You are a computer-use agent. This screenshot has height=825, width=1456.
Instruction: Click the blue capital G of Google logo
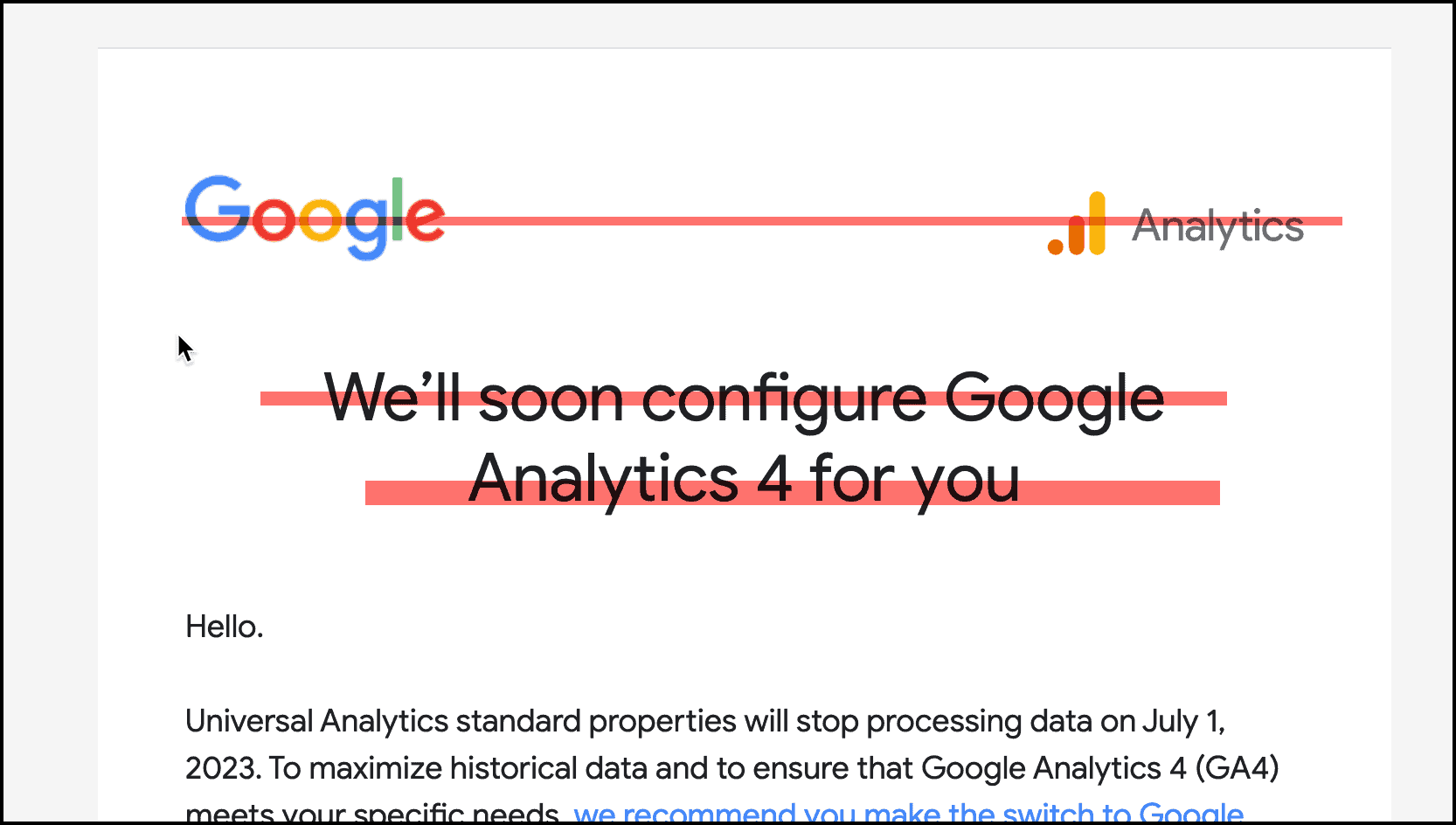[x=215, y=210]
